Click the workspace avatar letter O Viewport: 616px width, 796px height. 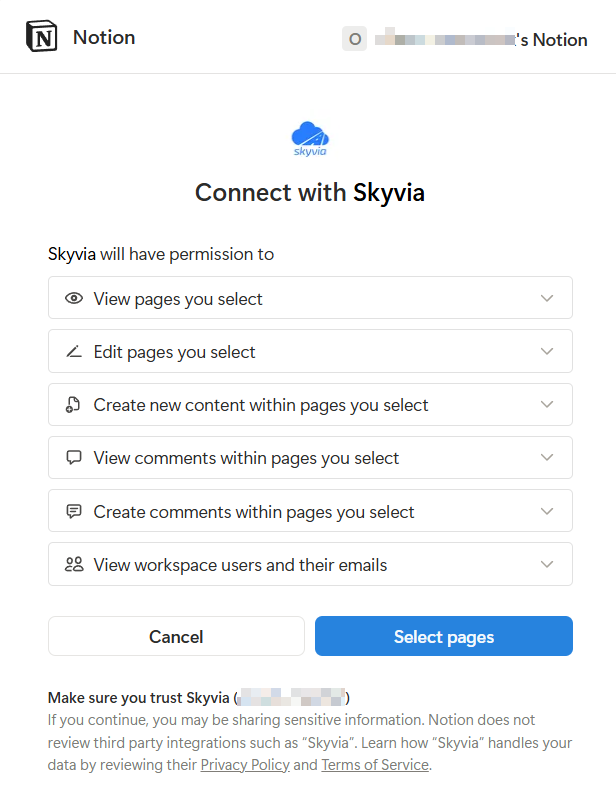click(x=354, y=39)
